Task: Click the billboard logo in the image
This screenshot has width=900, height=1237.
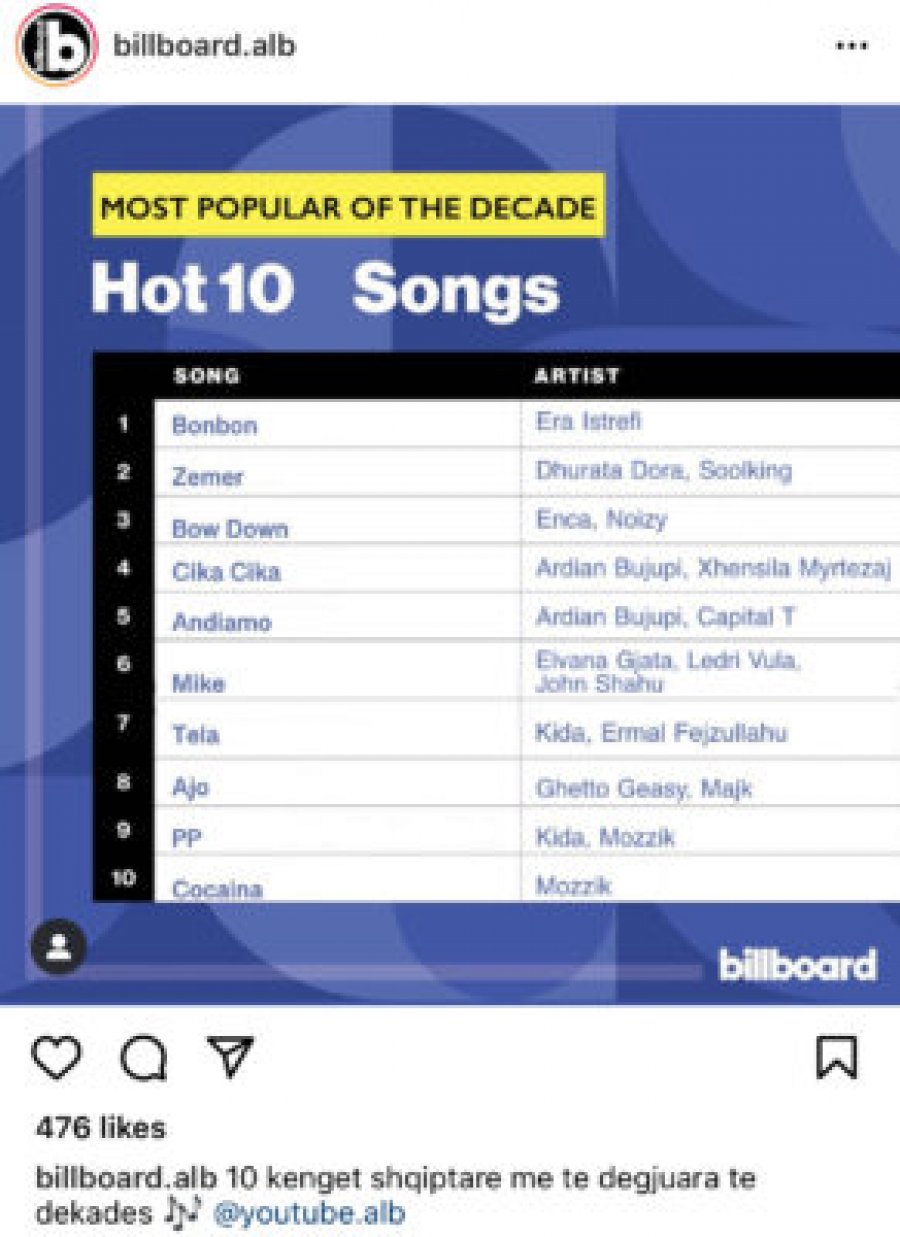Action: pos(797,965)
